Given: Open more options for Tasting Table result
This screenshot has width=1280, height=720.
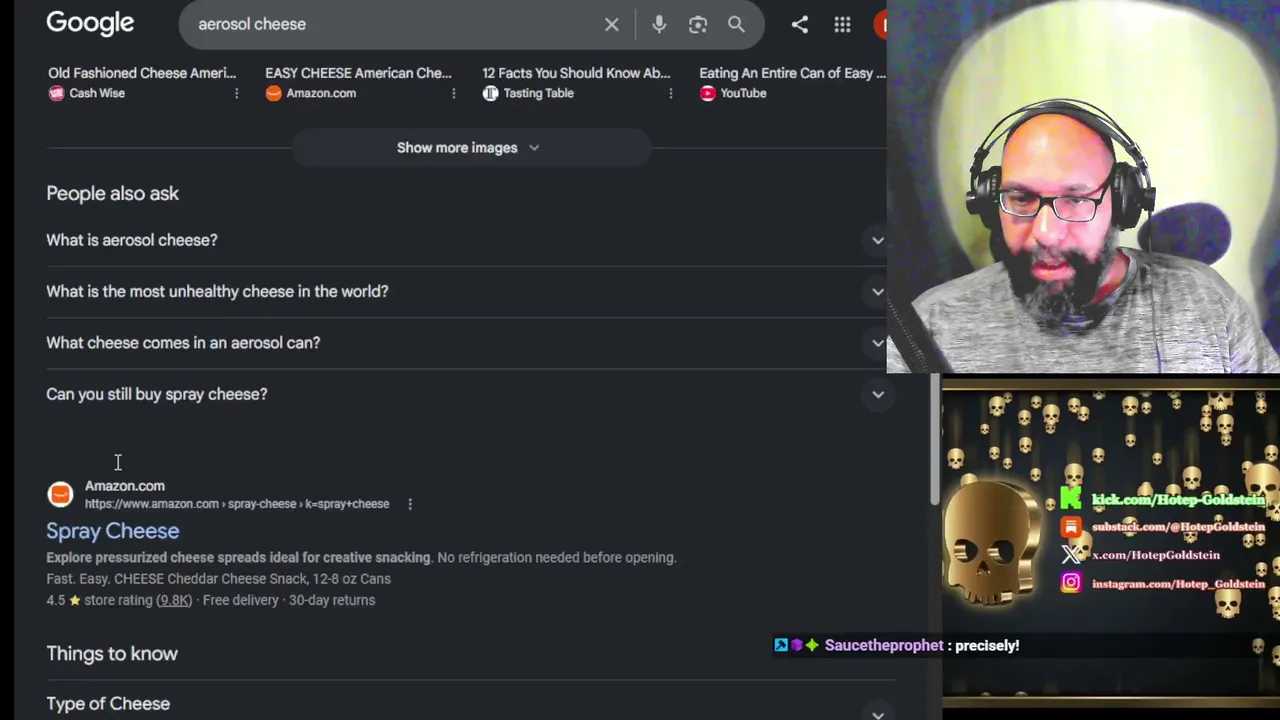Looking at the screenshot, I should [x=670, y=93].
